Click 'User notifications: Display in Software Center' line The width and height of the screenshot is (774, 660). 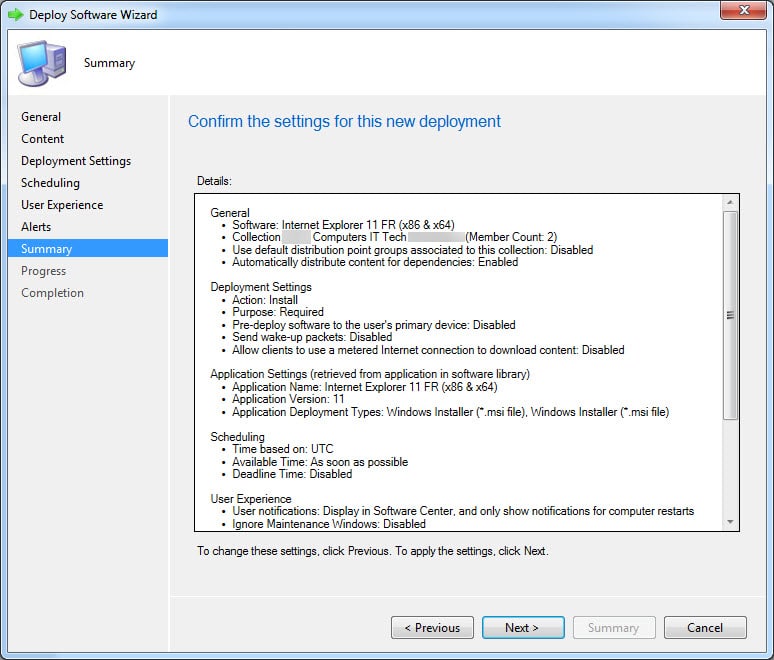(464, 511)
